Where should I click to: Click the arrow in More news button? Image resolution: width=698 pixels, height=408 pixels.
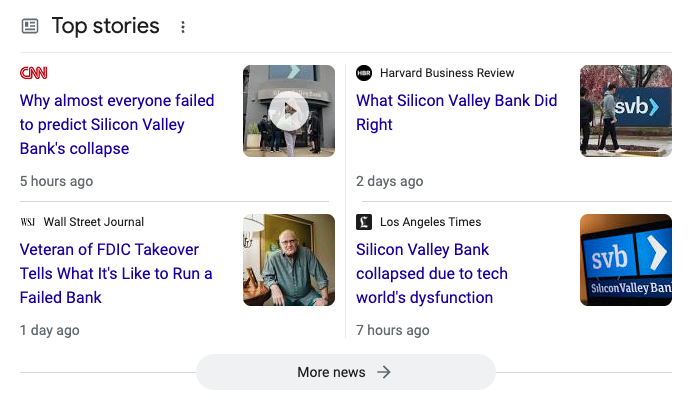pyautogui.click(x=384, y=372)
